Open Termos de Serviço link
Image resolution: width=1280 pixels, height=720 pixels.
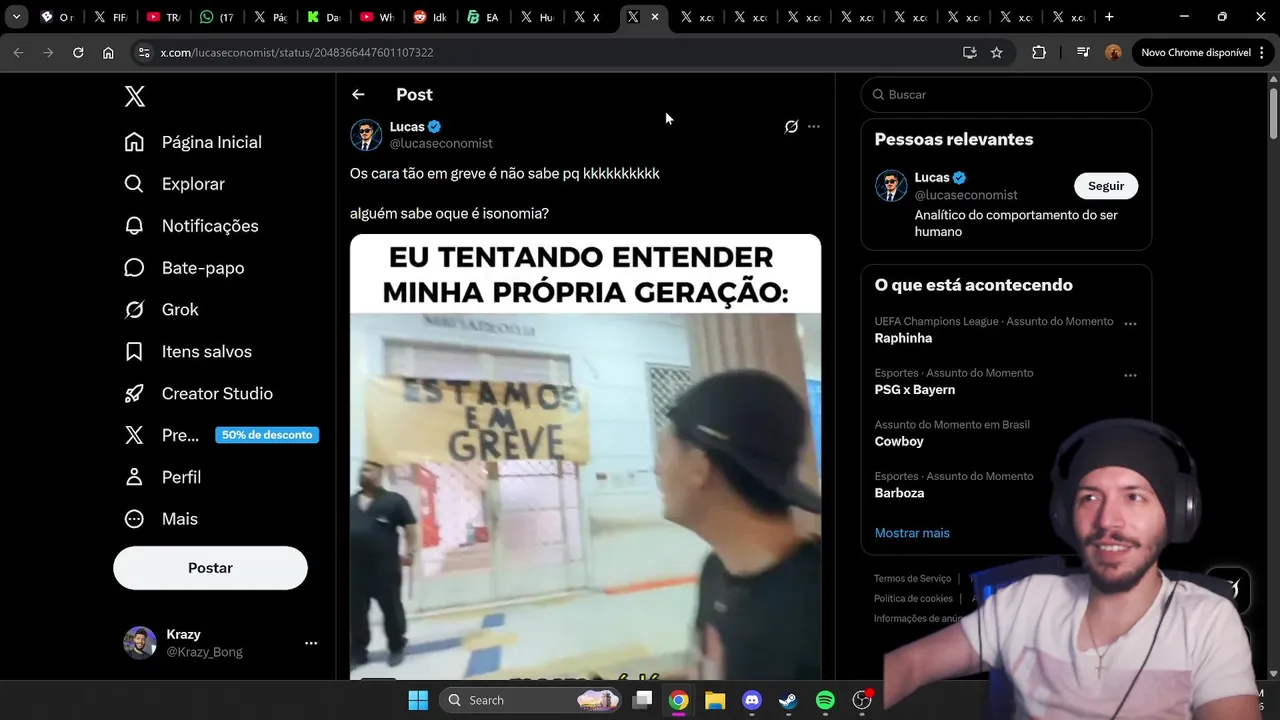tap(912, 578)
